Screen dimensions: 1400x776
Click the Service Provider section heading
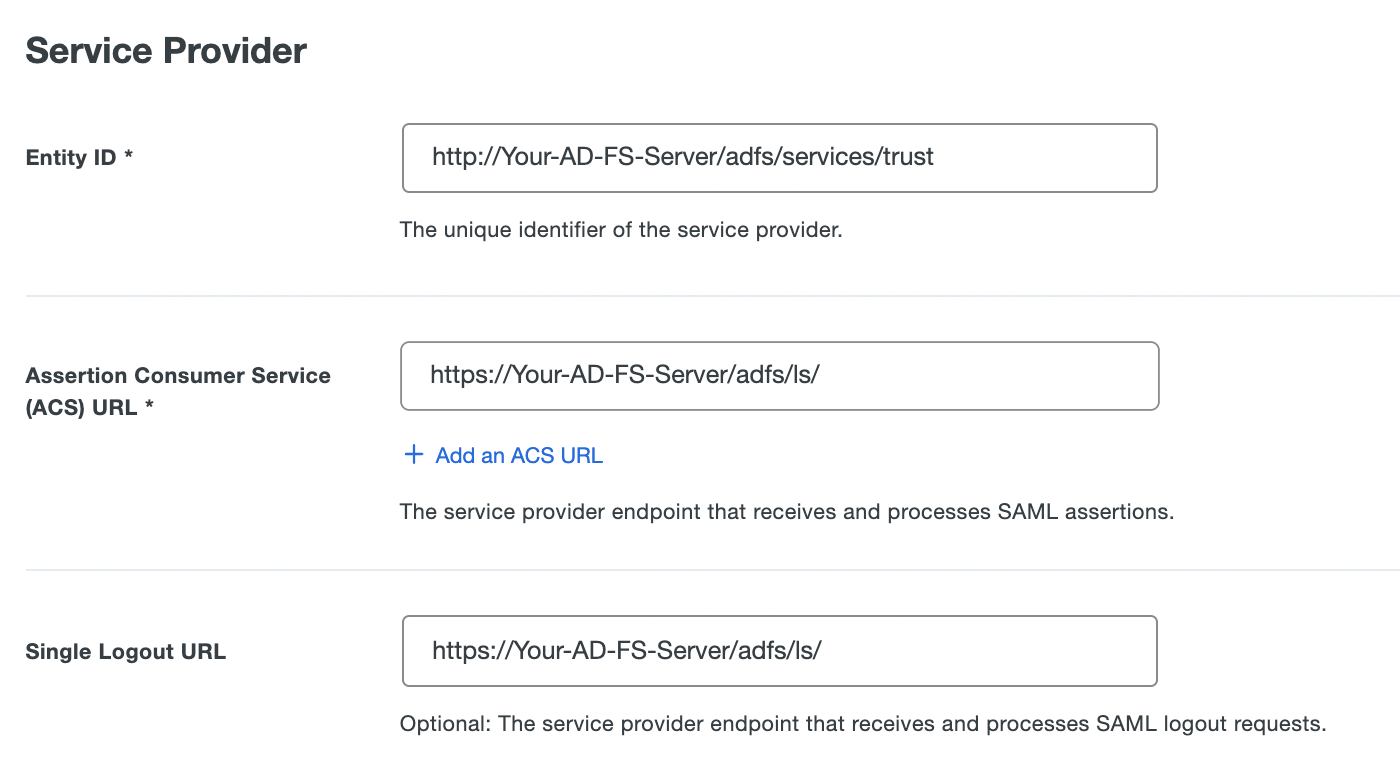tap(165, 50)
